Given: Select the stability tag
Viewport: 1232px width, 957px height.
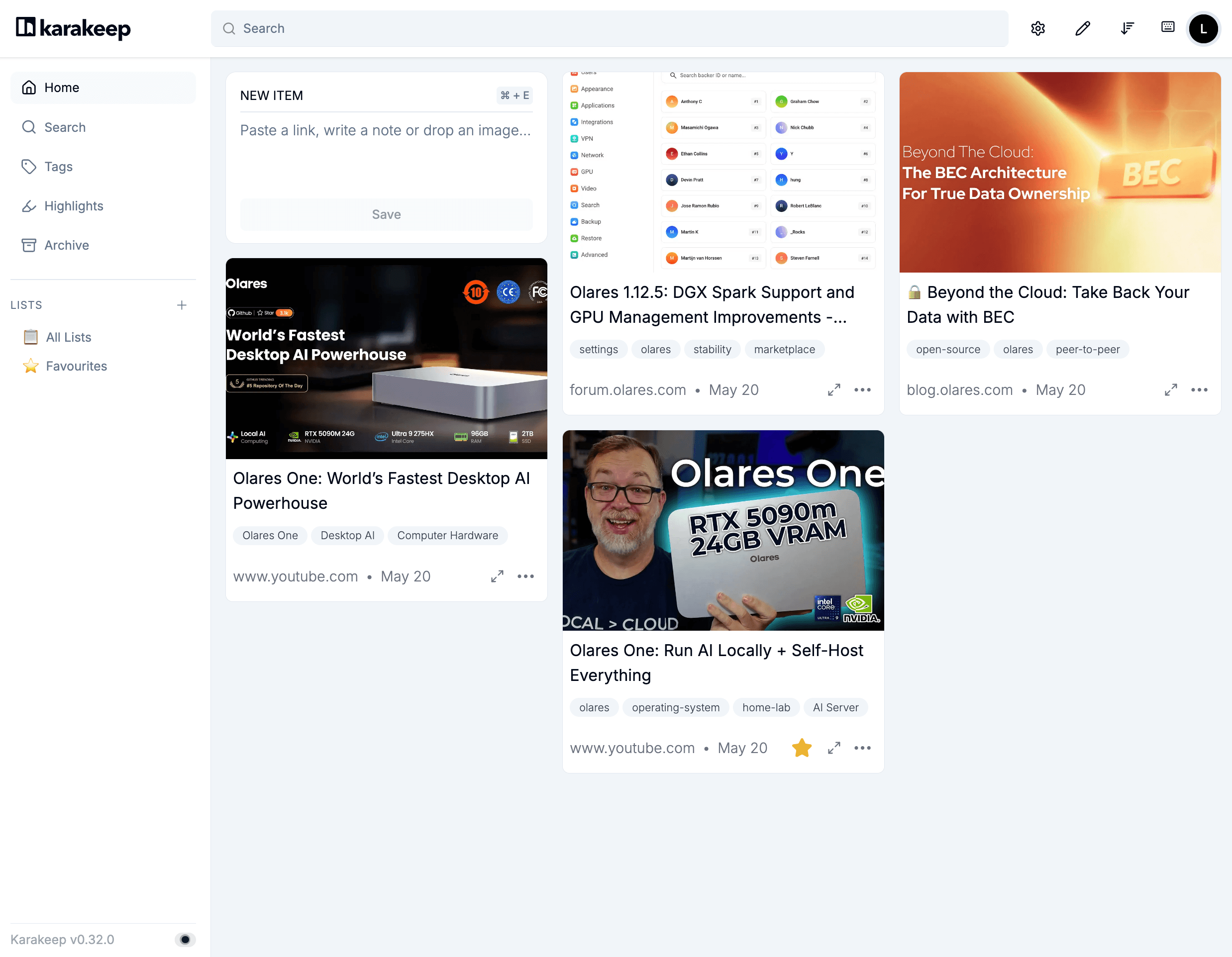Looking at the screenshot, I should click(x=713, y=349).
